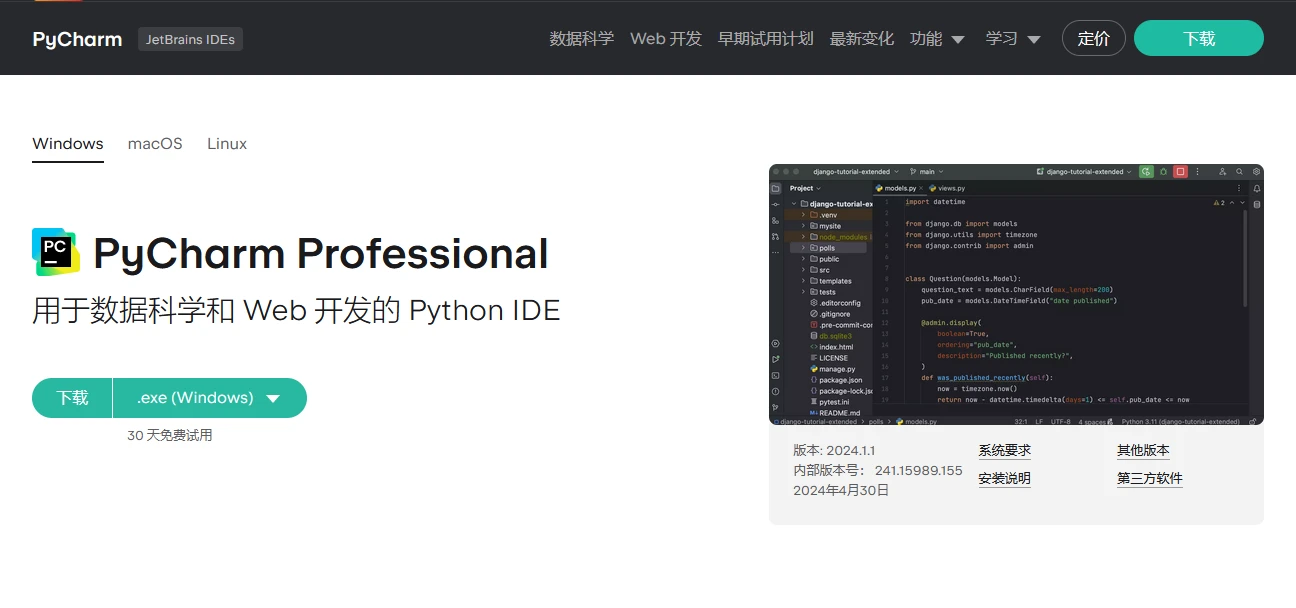Click the date 2024年4月30日
The width and height of the screenshot is (1296, 608).
841,490
